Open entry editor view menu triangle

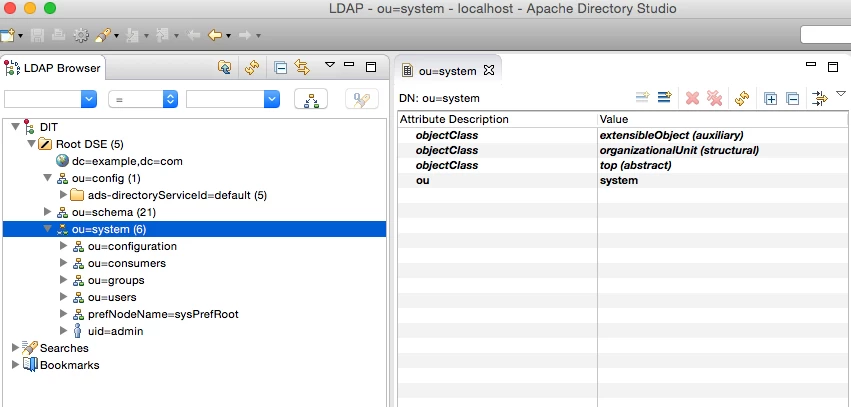841,94
